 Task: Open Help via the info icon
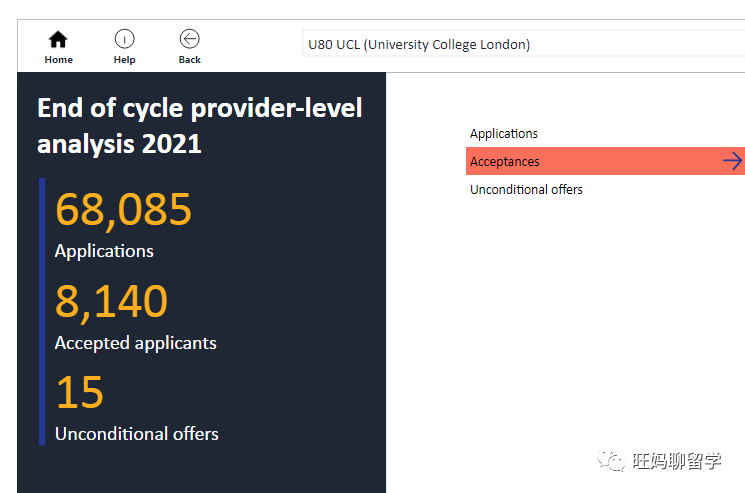(x=124, y=39)
